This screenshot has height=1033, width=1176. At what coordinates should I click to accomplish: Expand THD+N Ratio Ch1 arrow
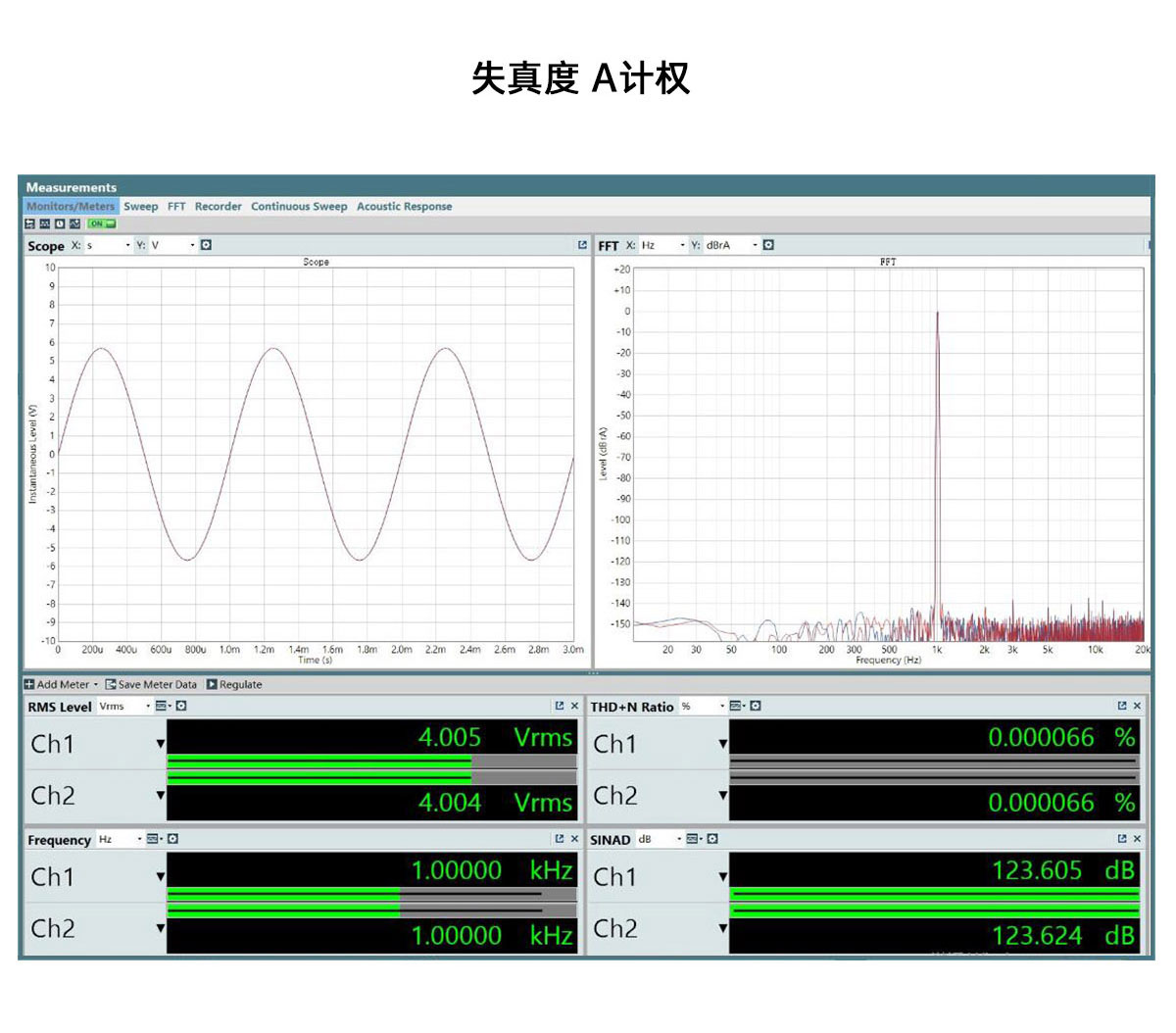point(722,744)
